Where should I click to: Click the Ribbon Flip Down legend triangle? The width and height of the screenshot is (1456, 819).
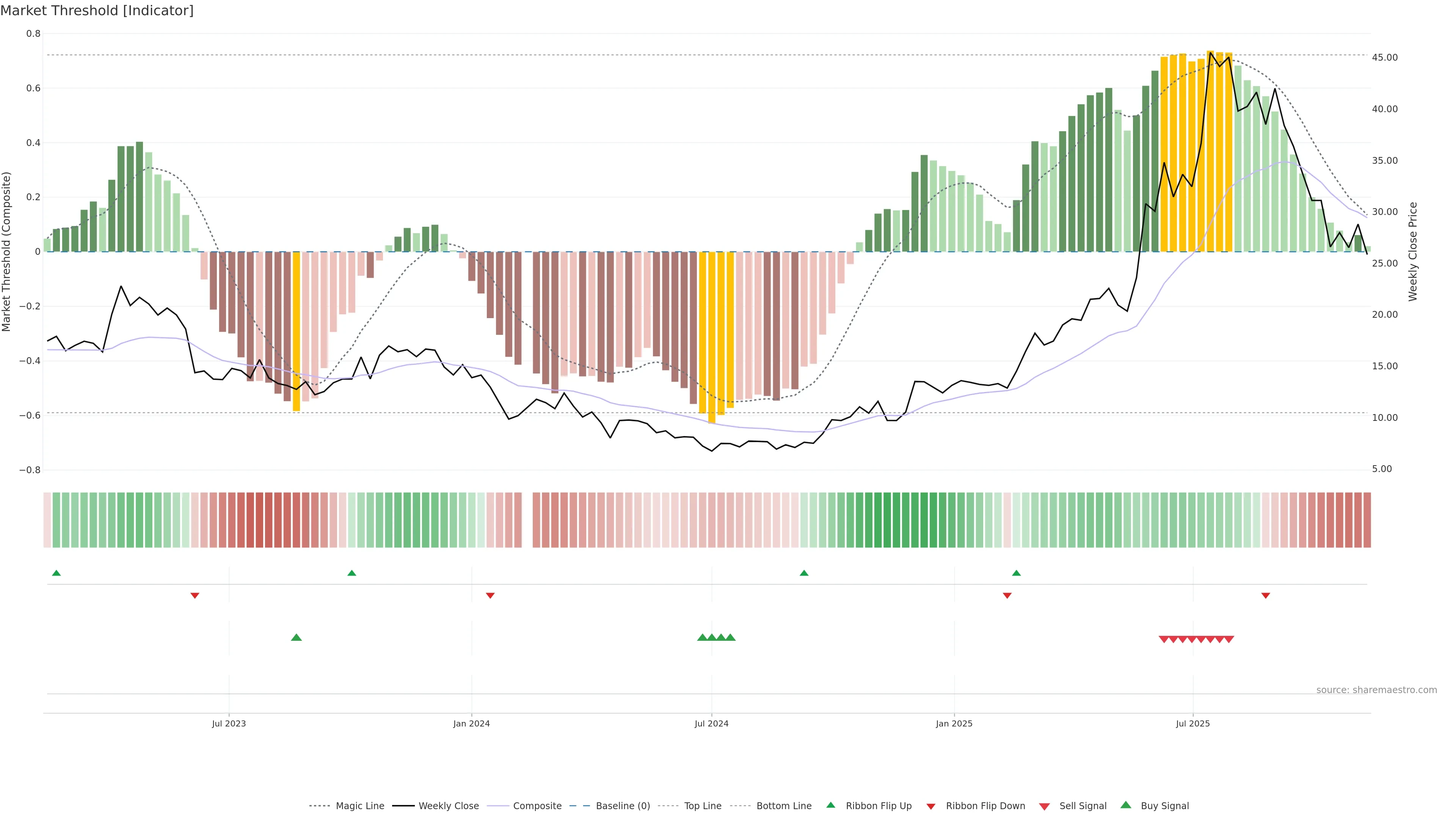(931, 806)
